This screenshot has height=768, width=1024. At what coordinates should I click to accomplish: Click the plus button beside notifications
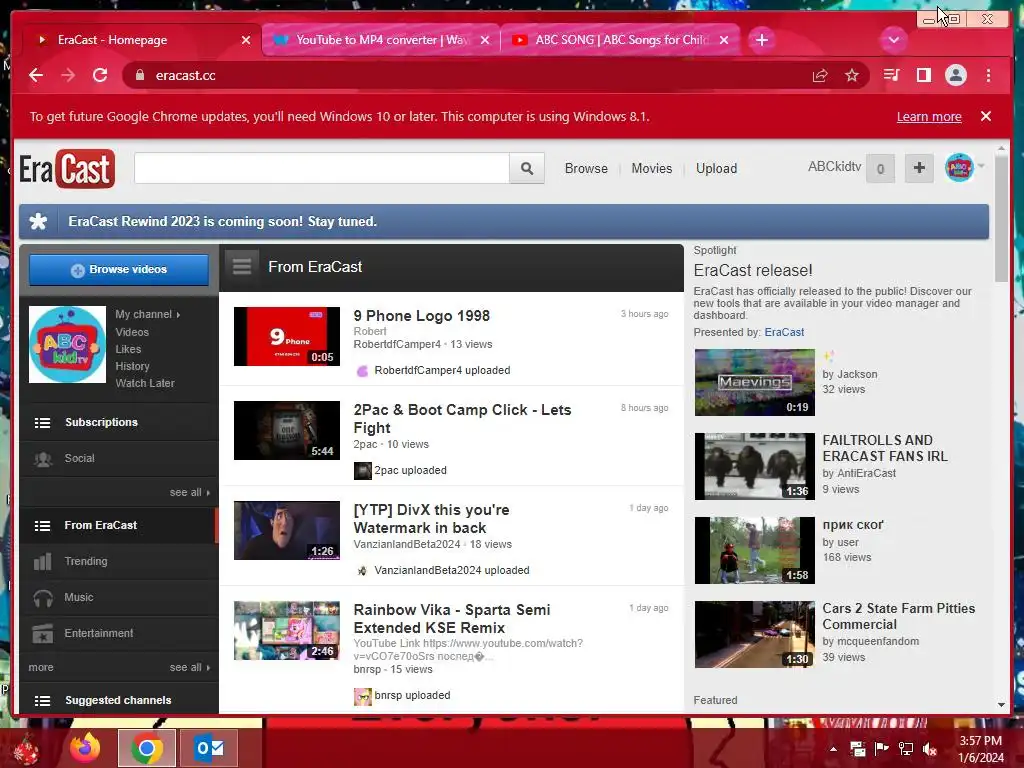pos(919,168)
